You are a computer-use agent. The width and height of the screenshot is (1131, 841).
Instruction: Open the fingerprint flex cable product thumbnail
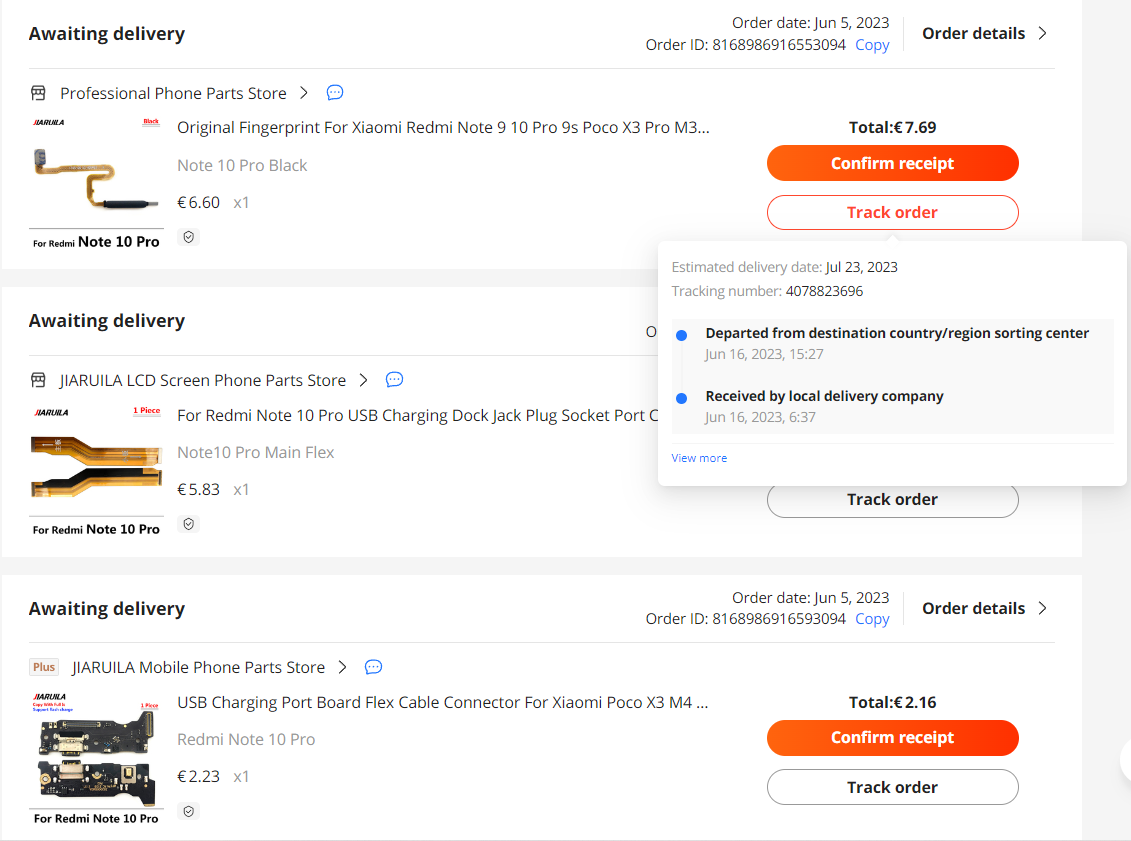[x=97, y=182]
